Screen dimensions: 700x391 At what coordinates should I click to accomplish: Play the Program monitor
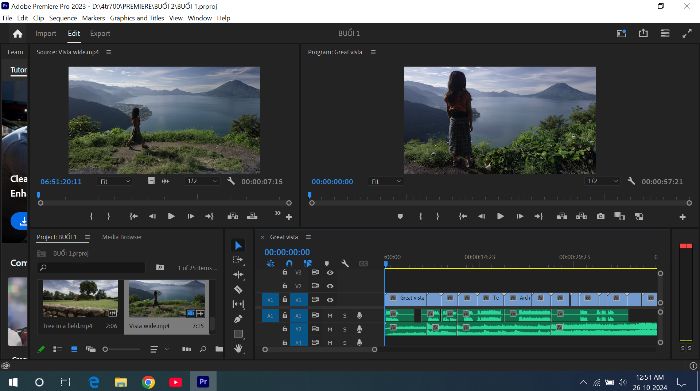click(x=500, y=216)
